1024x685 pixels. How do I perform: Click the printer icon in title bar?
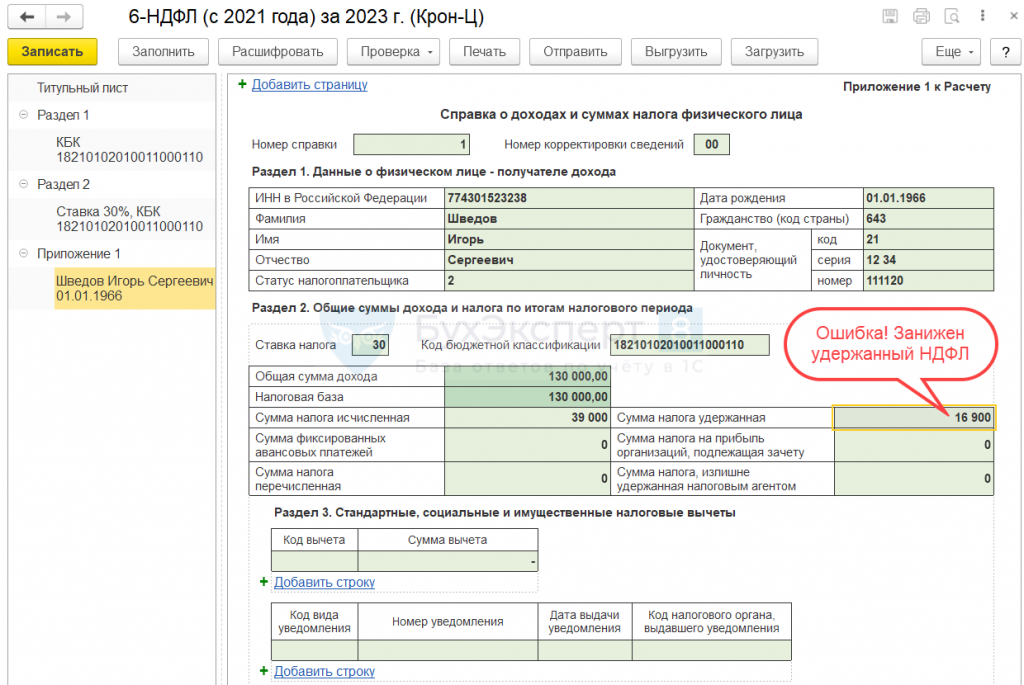921,16
